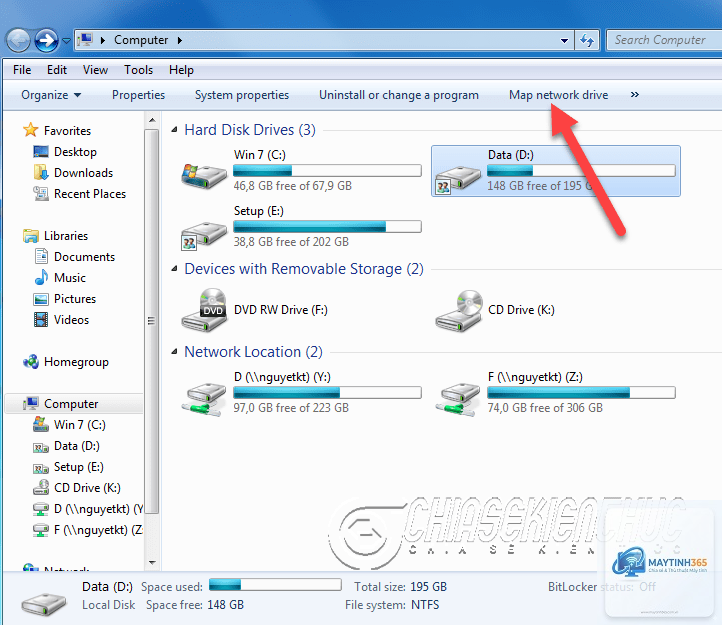The image size is (722, 625).
Task: Open the address bar history dropdown
Action: (x=564, y=41)
